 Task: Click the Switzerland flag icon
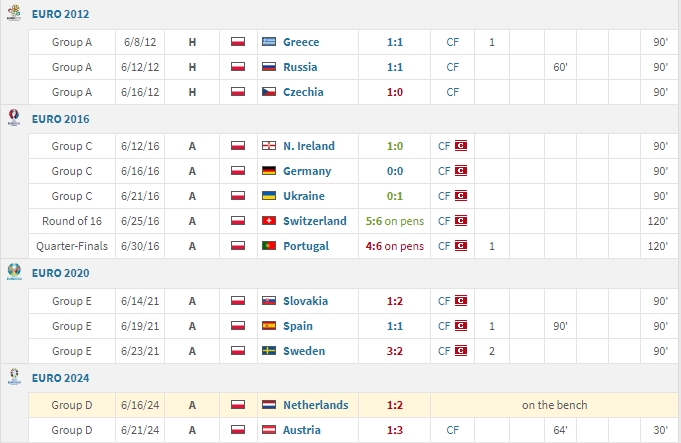click(268, 220)
